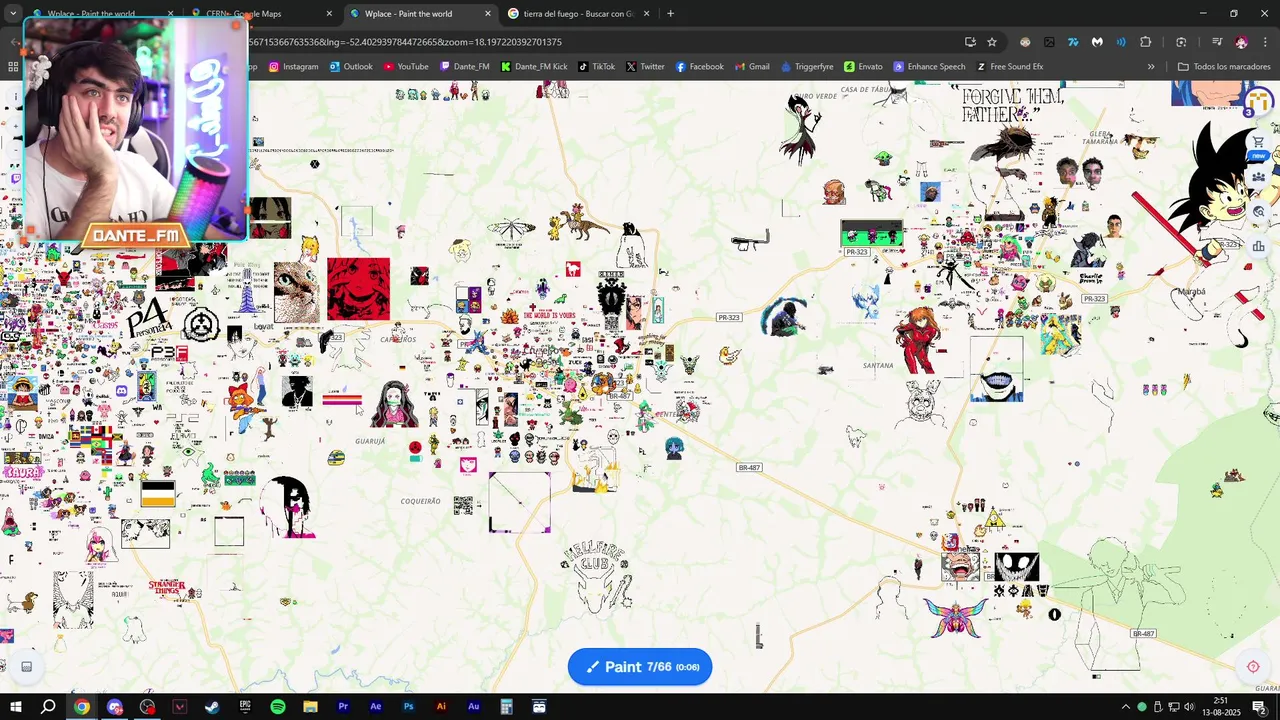Open the Dante_FM Kick bookmark
This screenshot has width=1280, height=720.
[x=534, y=67]
